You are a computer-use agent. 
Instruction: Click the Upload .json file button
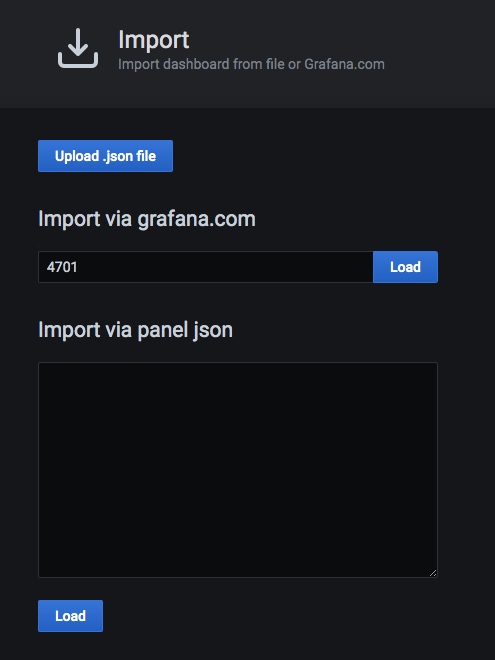105,156
